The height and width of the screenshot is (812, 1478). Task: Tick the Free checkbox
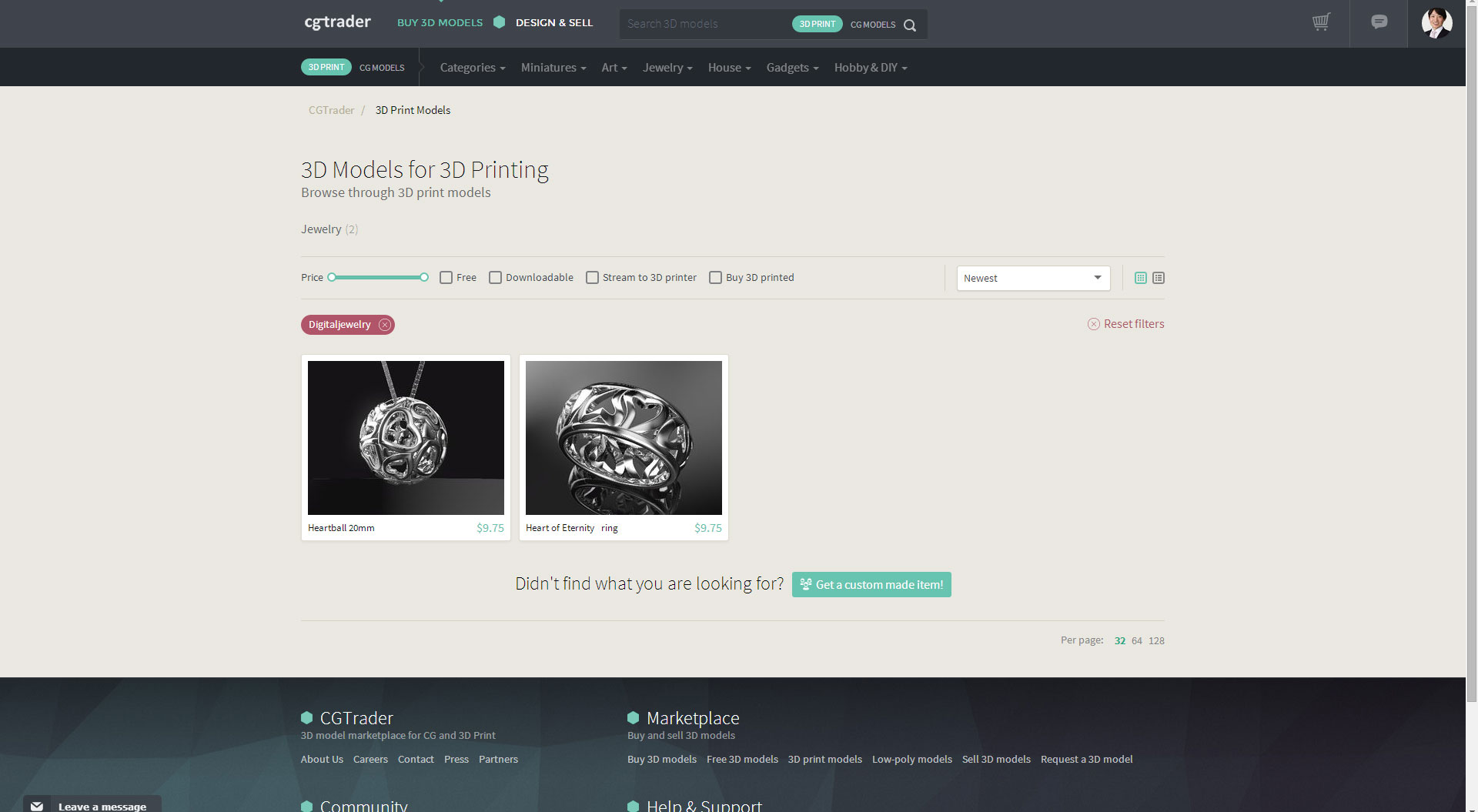pyautogui.click(x=446, y=278)
